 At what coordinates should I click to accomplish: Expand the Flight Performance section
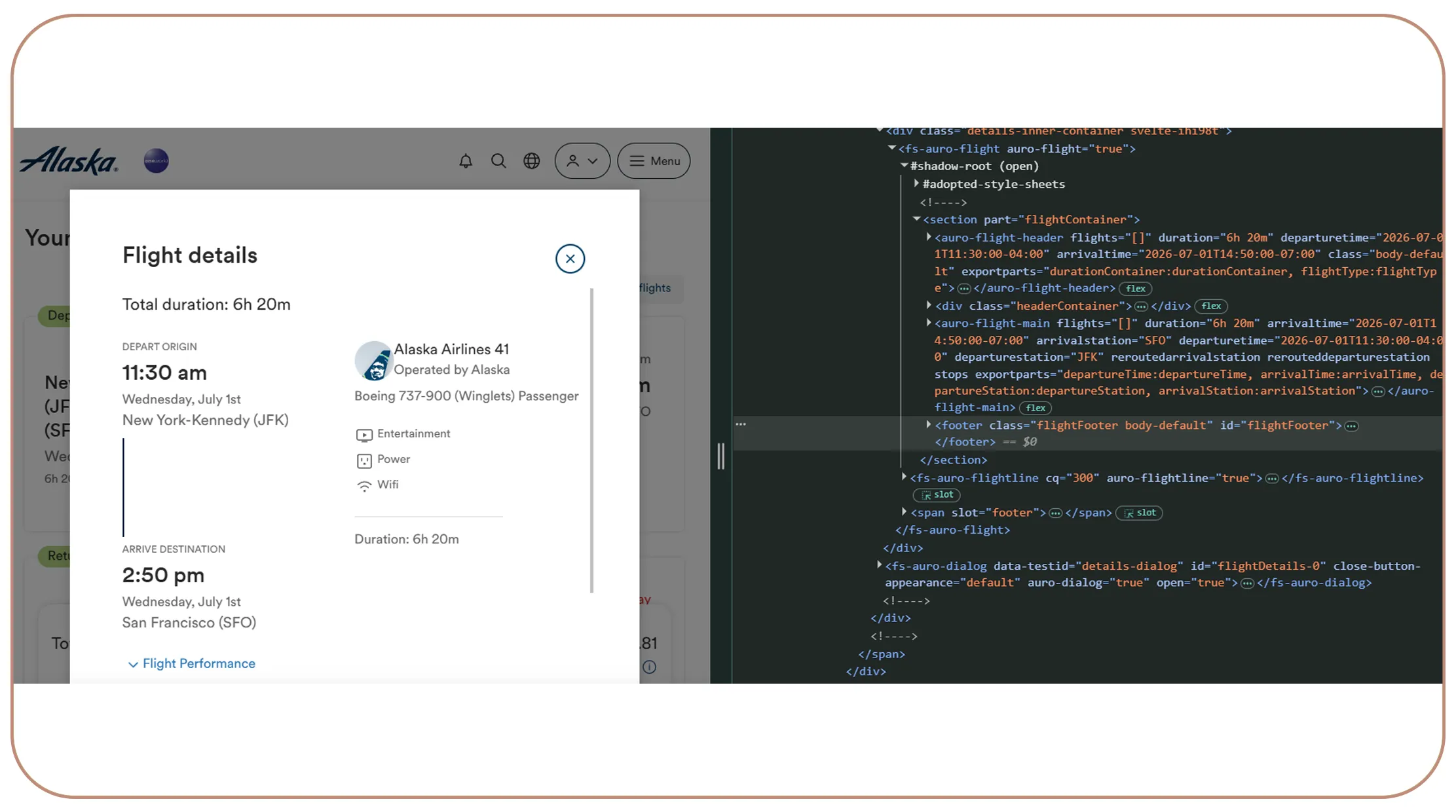192,663
